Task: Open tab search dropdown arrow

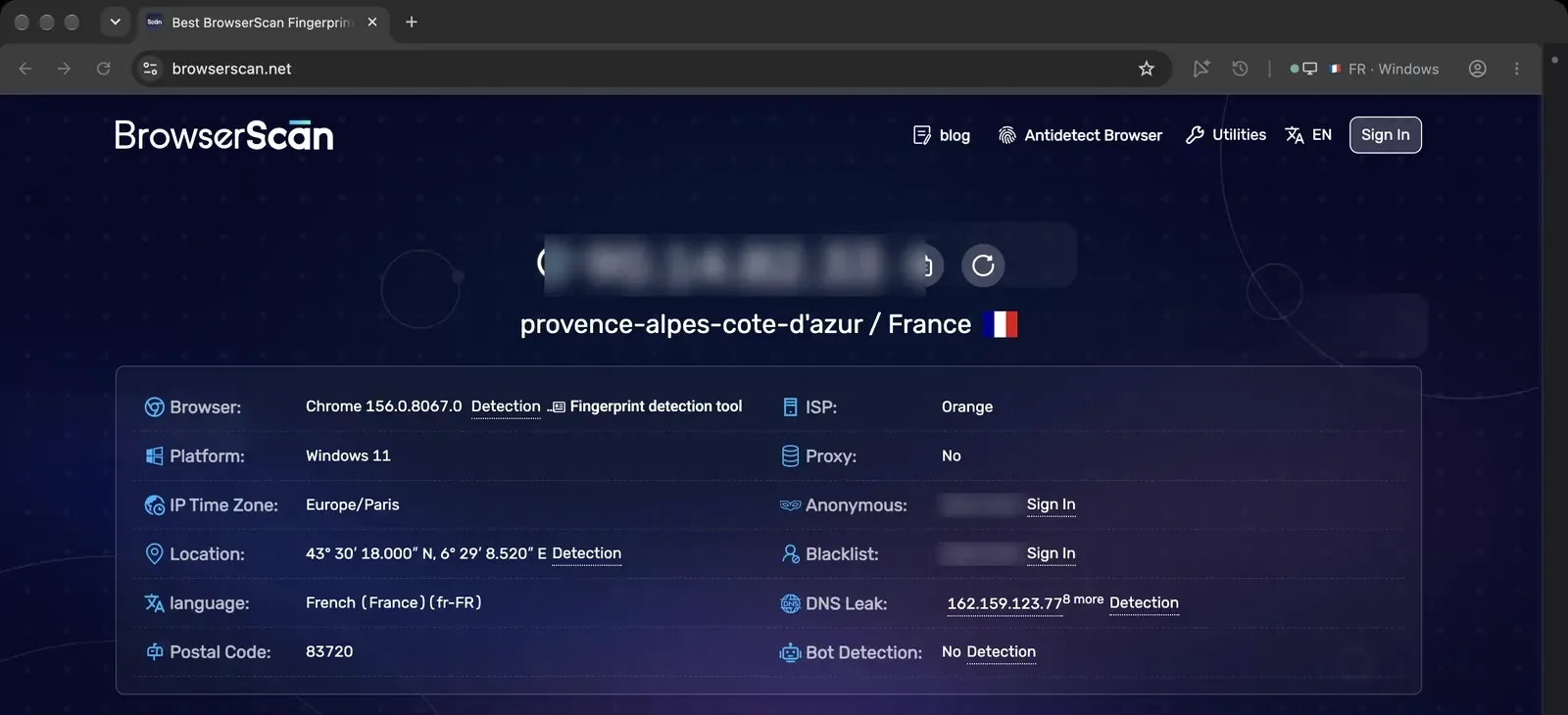Action: (115, 22)
